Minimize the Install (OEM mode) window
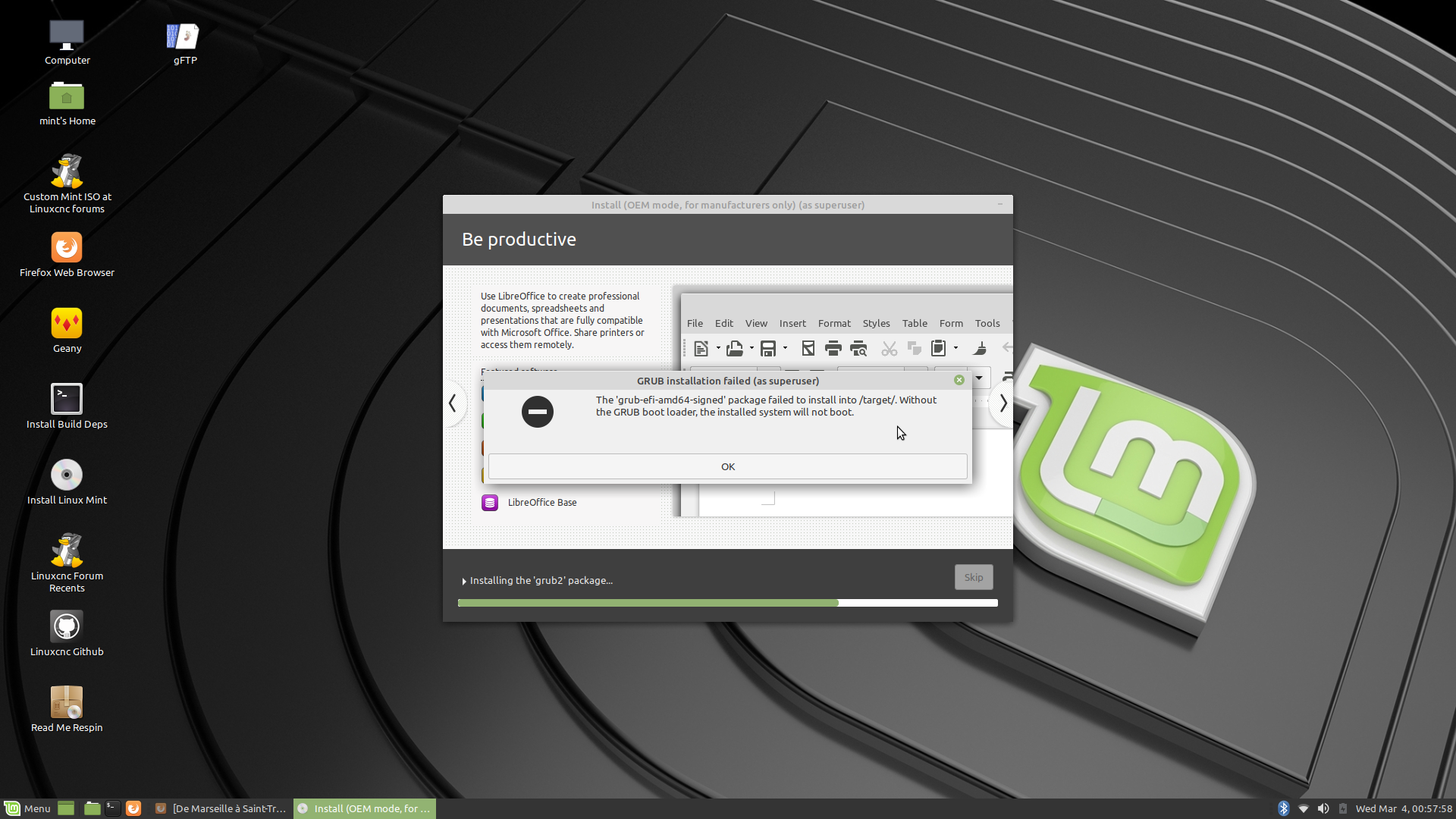 [x=999, y=204]
